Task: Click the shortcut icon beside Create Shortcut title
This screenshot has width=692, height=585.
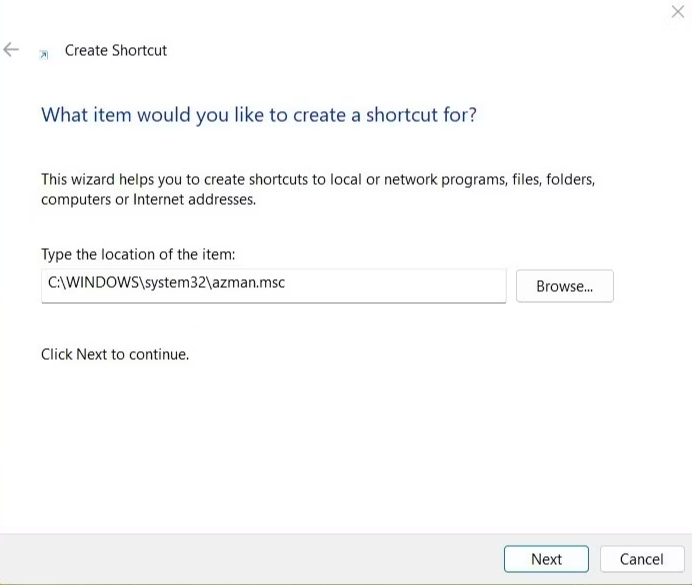Action: tap(44, 54)
